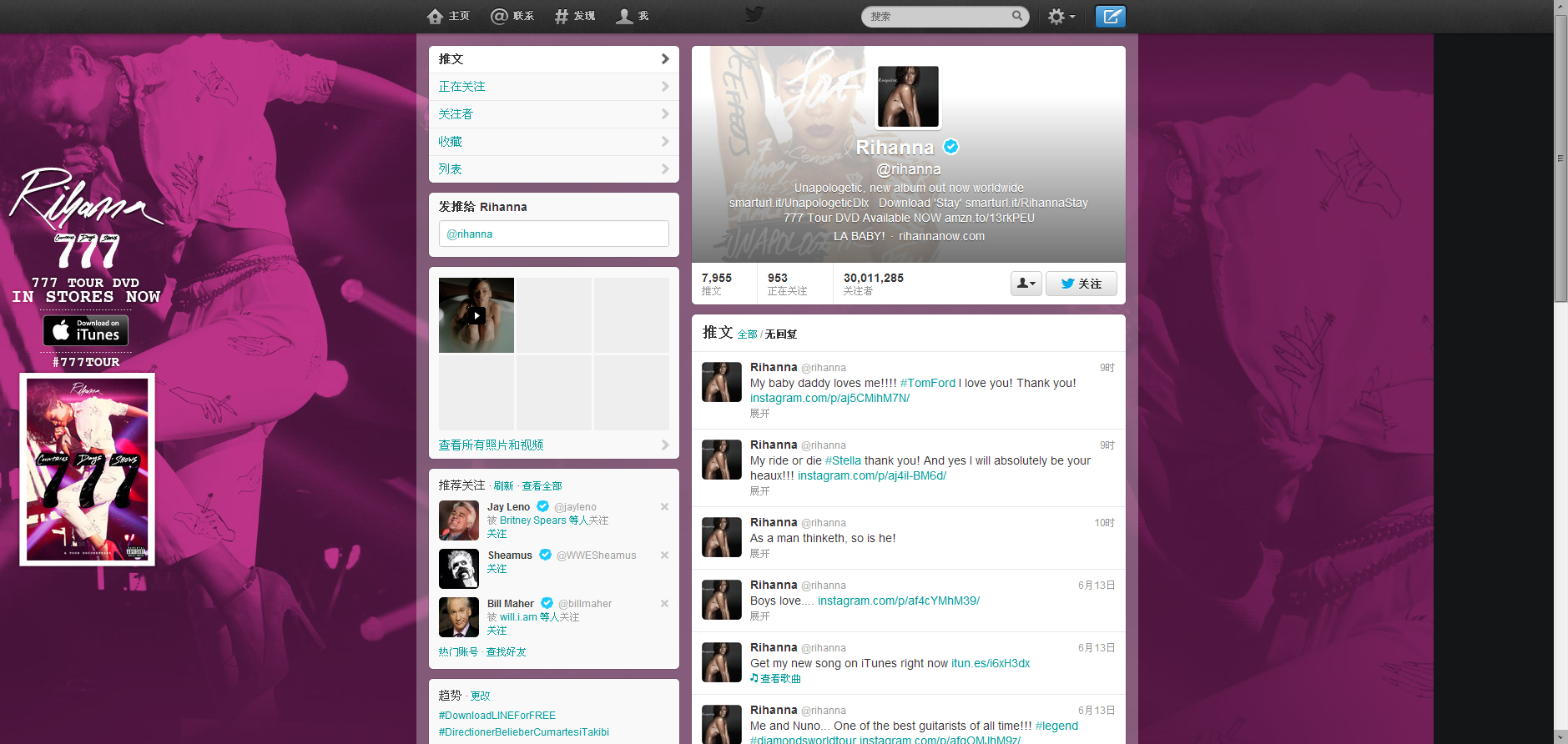Open 查找好友 find friends link
The width and height of the screenshot is (1568, 744).
point(507,652)
